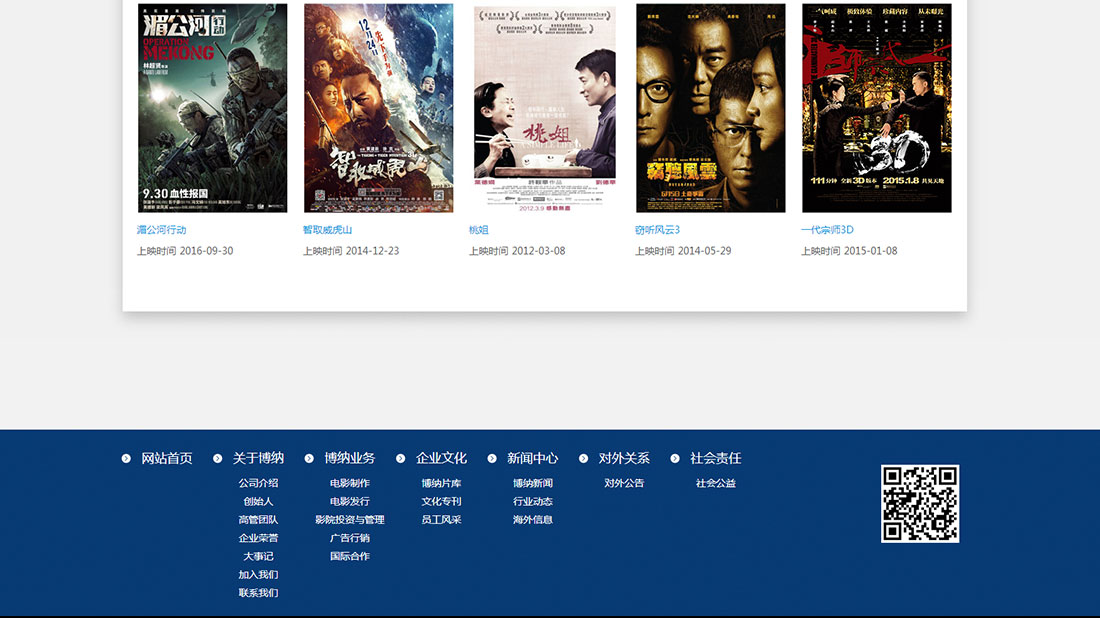Select the 桃姐 movie poster
Image resolution: width=1100 pixels, height=618 pixels.
pyautogui.click(x=545, y=108)
